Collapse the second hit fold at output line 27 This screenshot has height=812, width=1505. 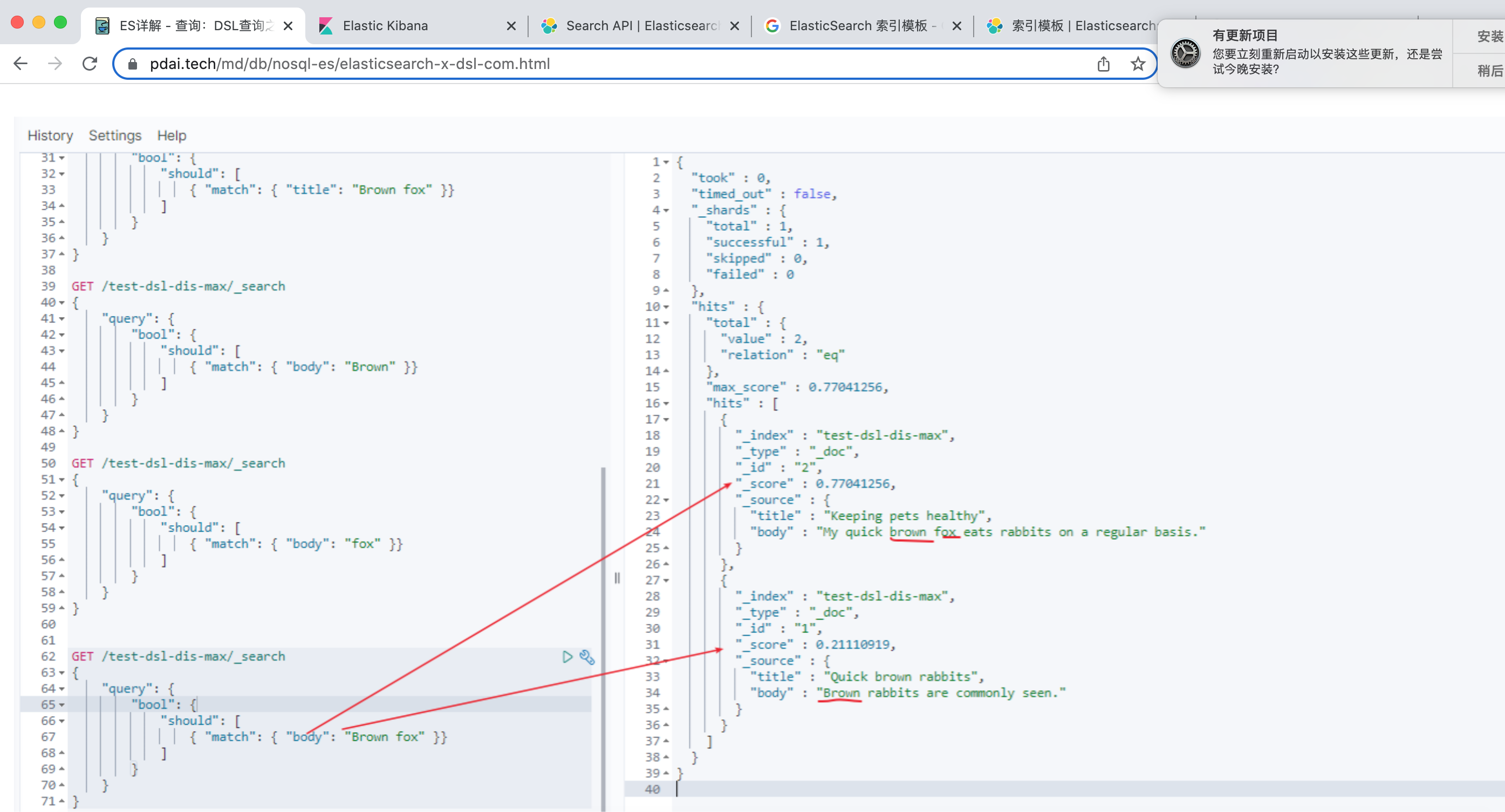coord(666,581)
